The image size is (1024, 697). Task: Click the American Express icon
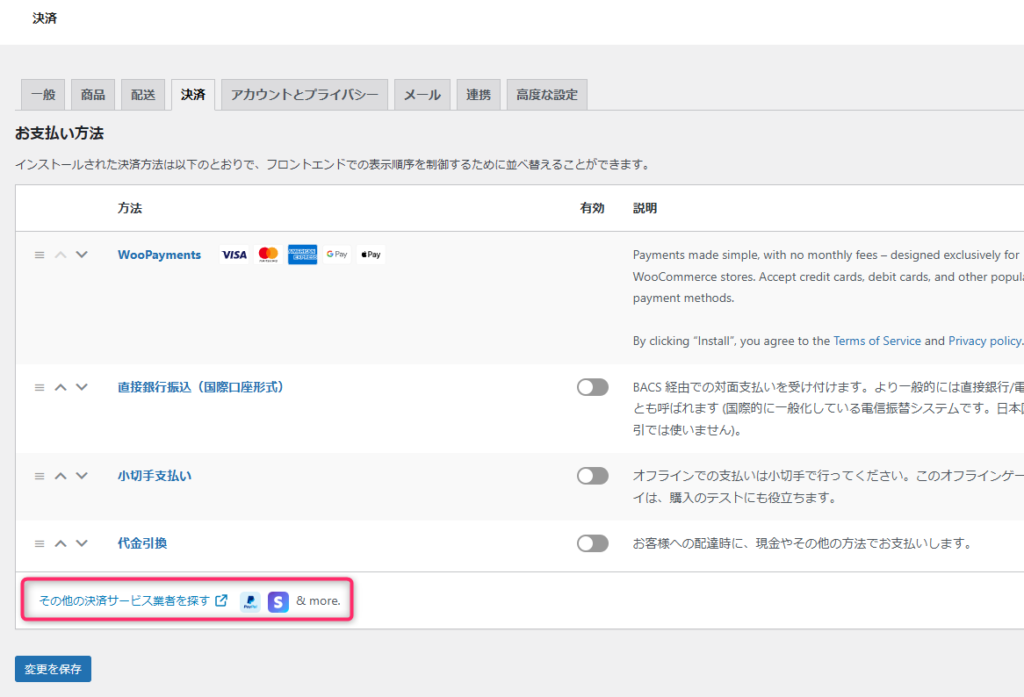(x=302, y=254)
